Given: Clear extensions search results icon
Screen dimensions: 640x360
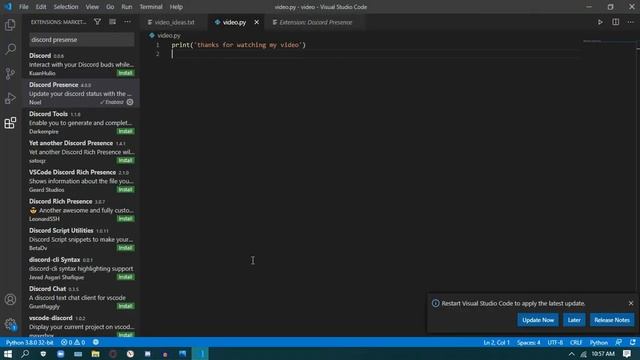Looking at the screenshot, I should (112, 22).
